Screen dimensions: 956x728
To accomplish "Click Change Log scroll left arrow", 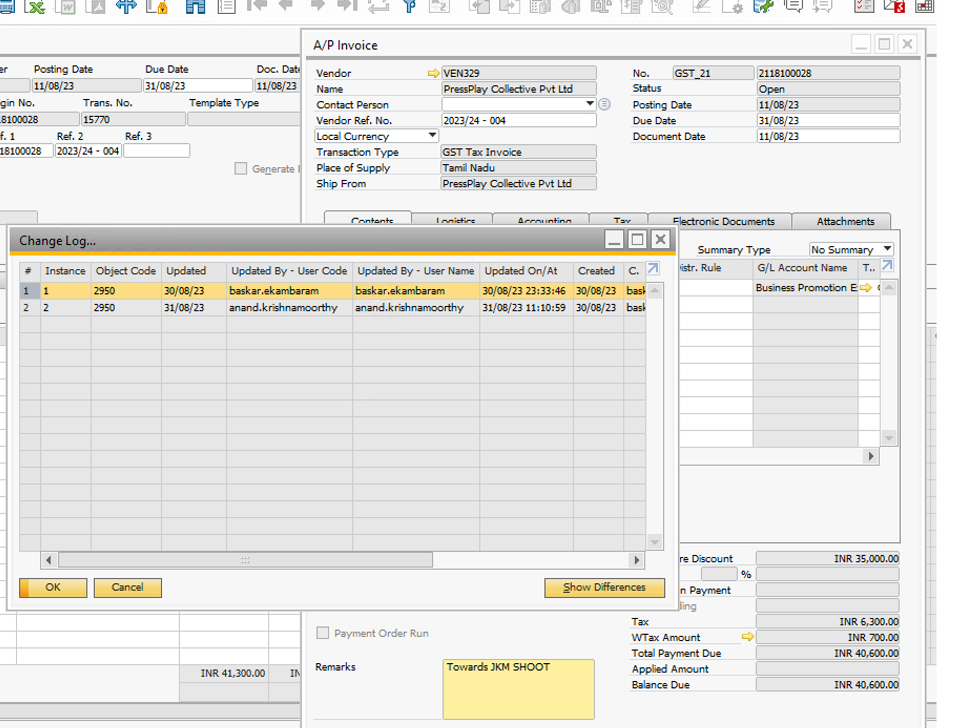I will (x=49, y=560).
